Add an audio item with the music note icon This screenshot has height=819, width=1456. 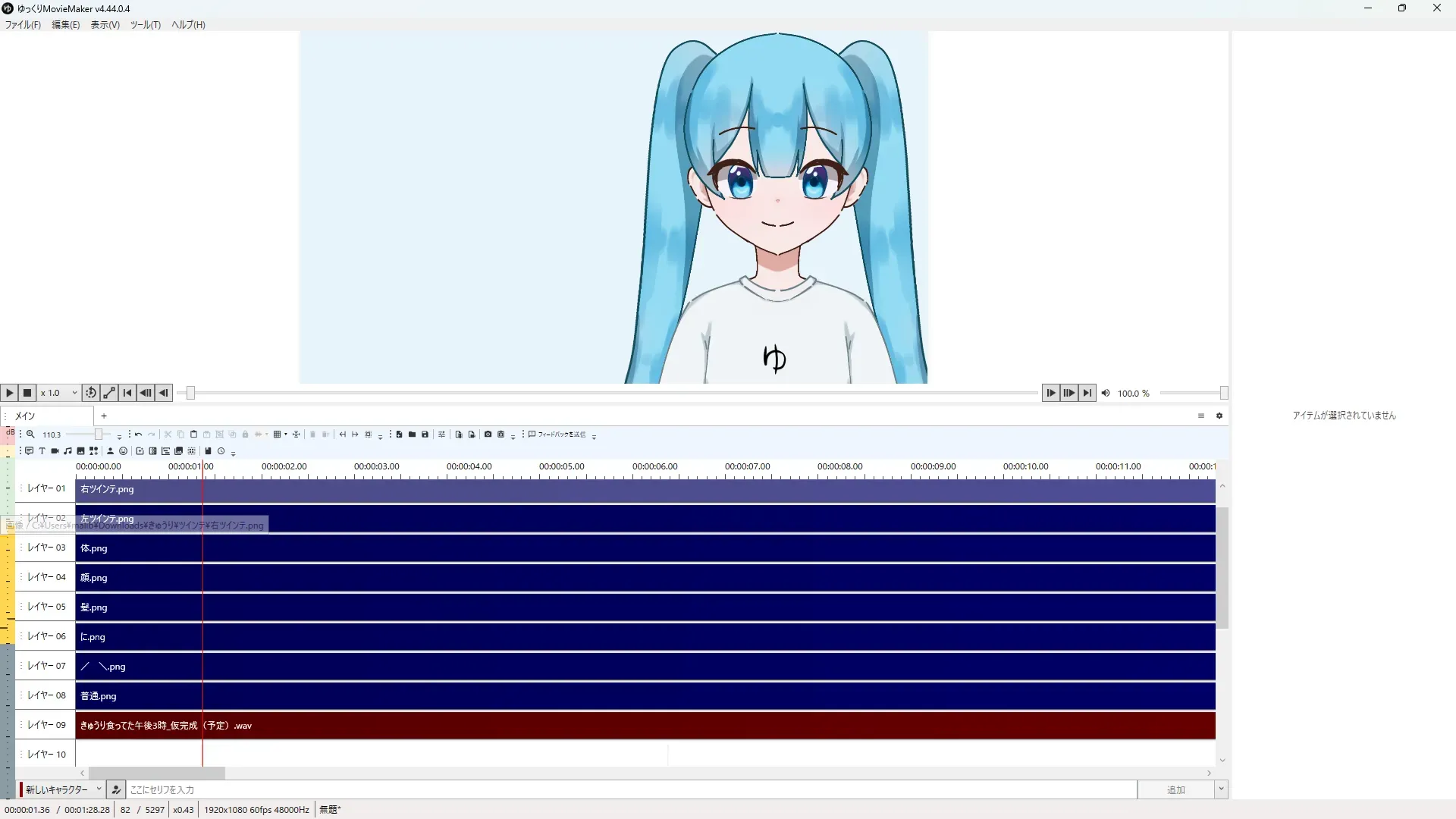[67, 451]
